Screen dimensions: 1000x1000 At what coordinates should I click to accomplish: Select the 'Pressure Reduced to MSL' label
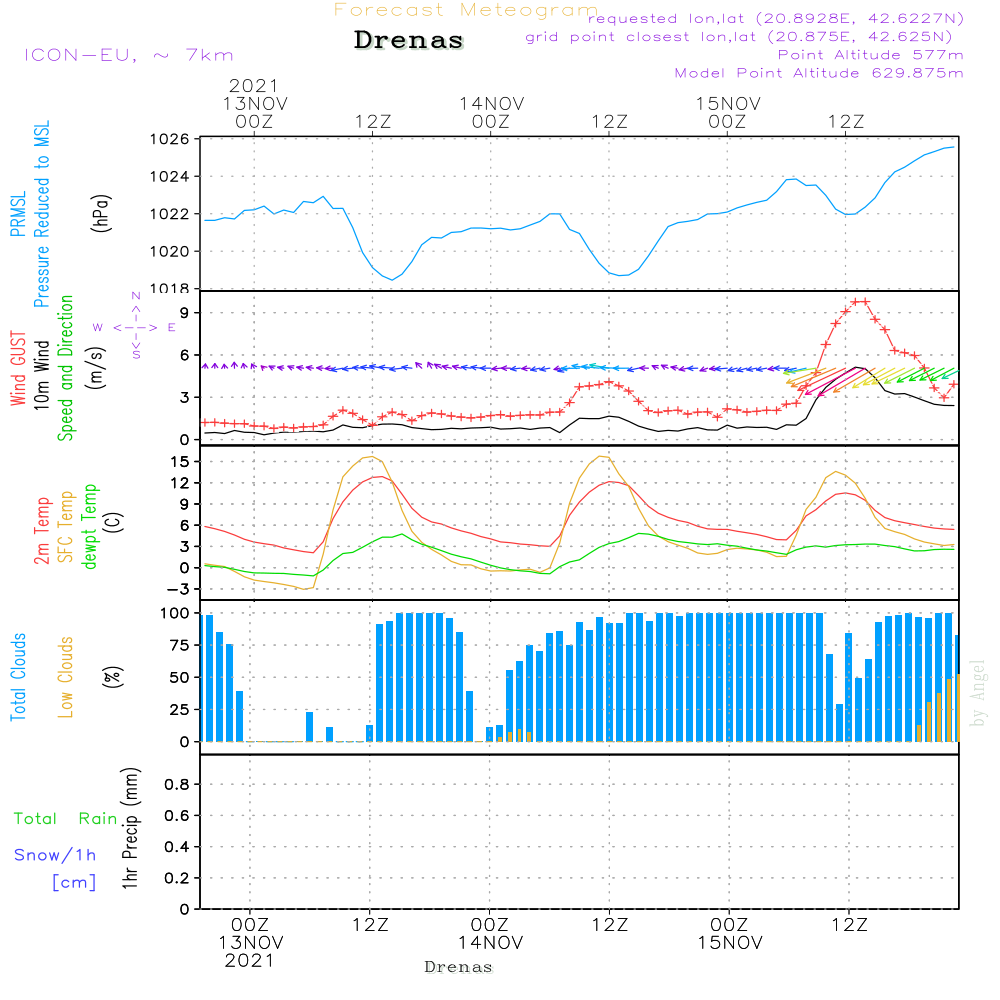[x=41, y=214]
